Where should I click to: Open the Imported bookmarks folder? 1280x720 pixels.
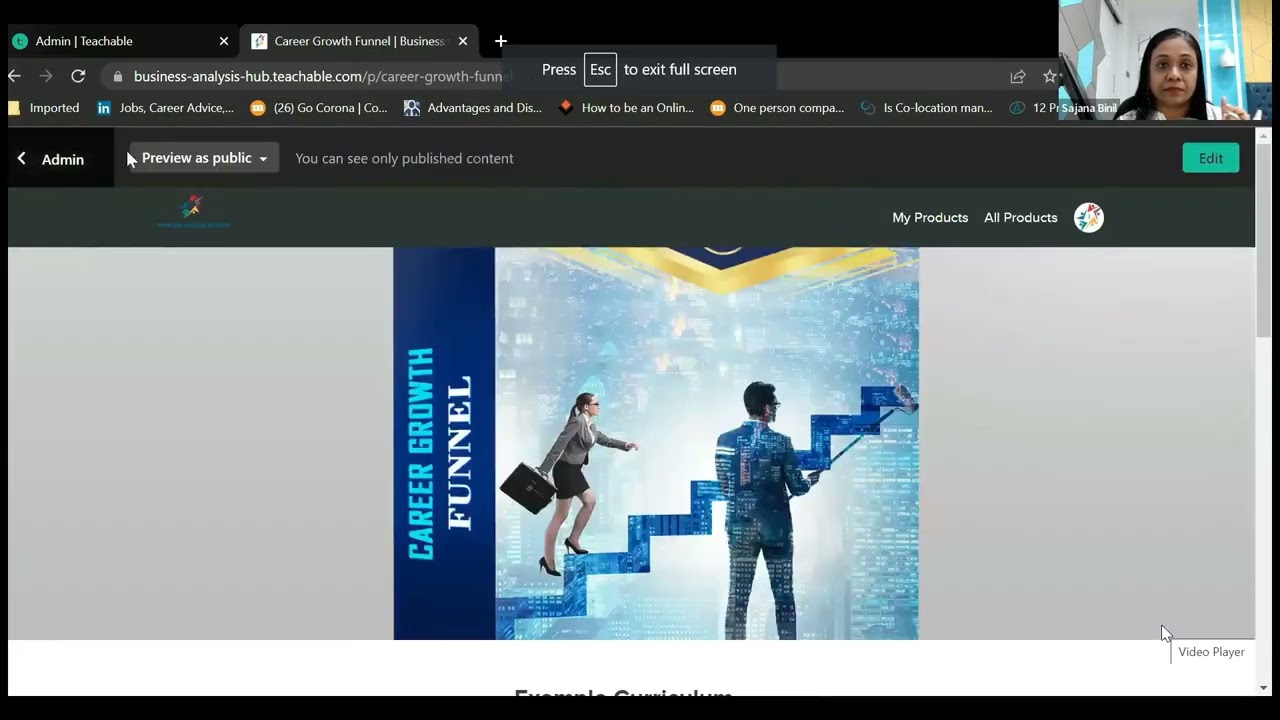44,108
